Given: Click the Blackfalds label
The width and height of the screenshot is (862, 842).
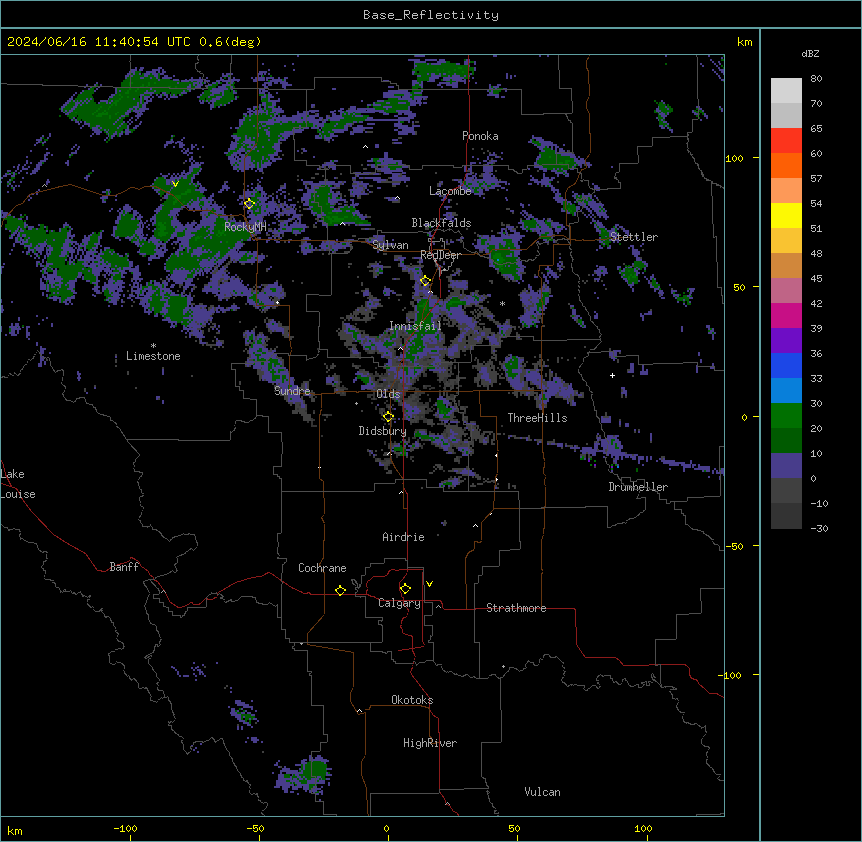Looking at the screenshot, I should (x=441, y=223).
